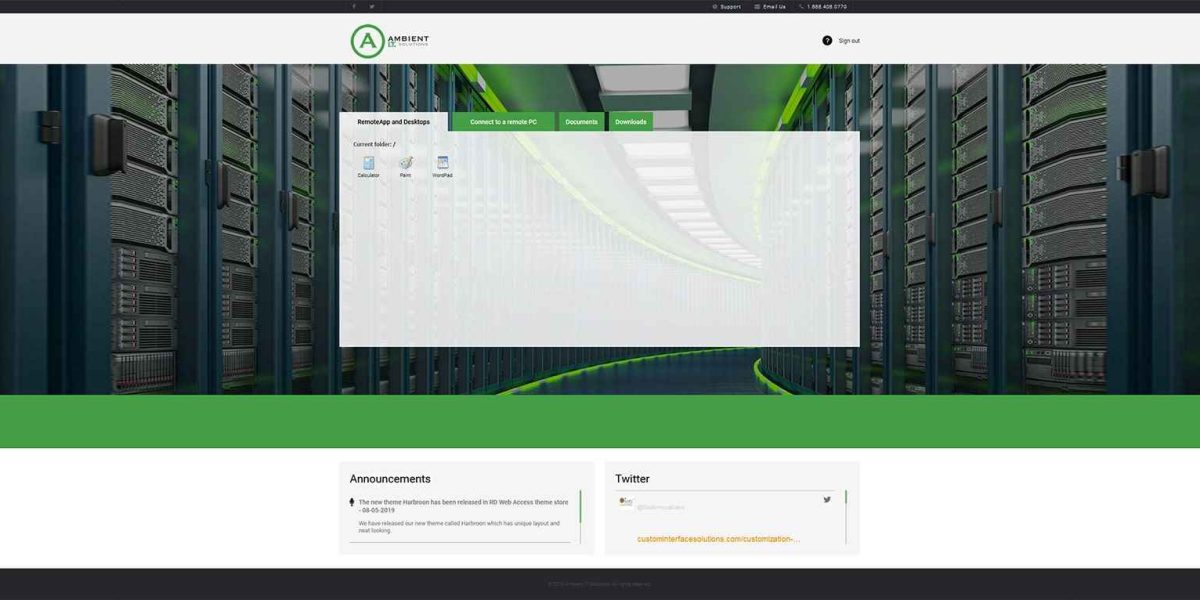Click the Support gear icon in top bar
This screenshot has width=1200, height=600.
(x=716, y=6)
